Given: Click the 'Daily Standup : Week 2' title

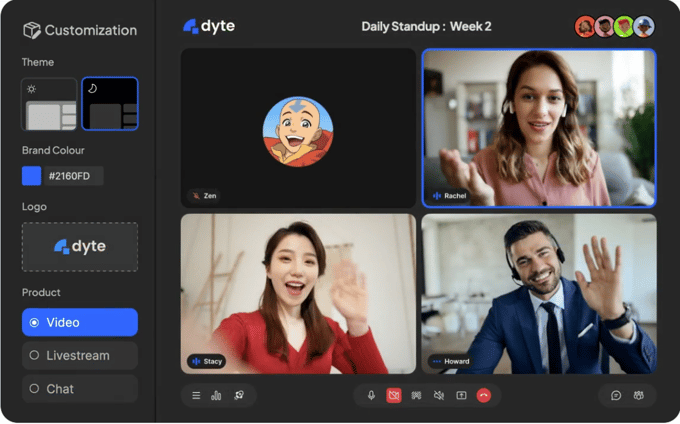Looking at the screenshot, I should click(426, 26).
